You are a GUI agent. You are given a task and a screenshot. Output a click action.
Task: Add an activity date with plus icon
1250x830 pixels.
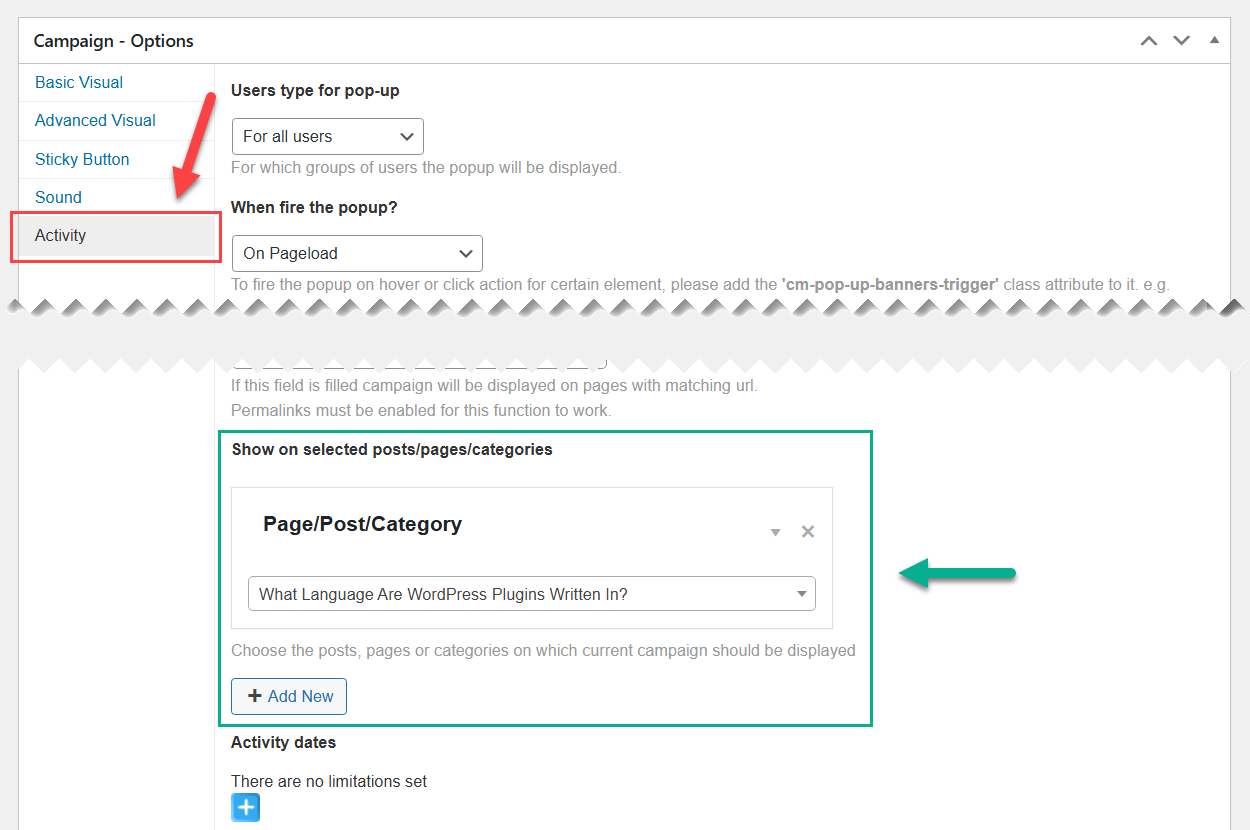245,808
